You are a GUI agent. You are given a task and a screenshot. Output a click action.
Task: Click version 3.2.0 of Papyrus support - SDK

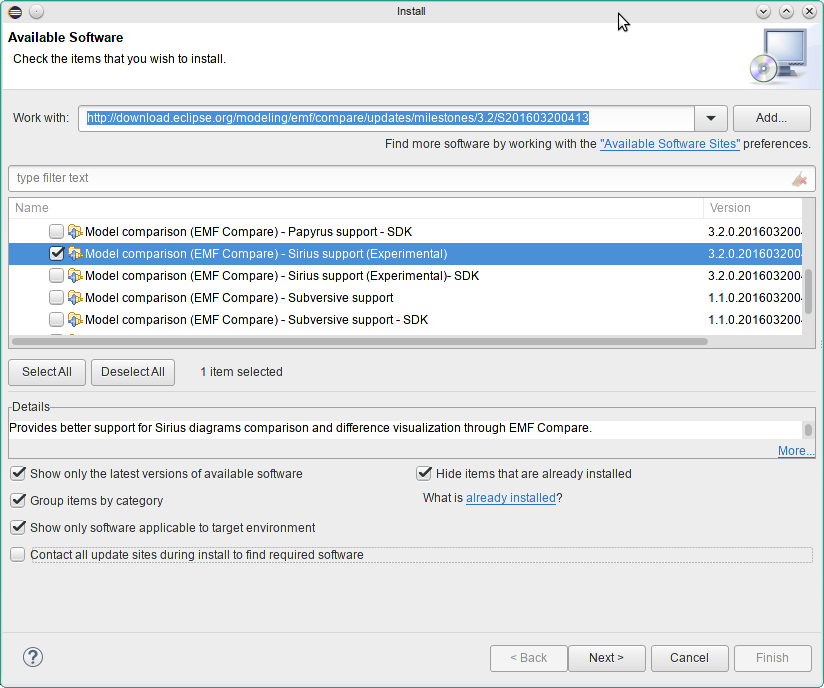click(755, 232)
